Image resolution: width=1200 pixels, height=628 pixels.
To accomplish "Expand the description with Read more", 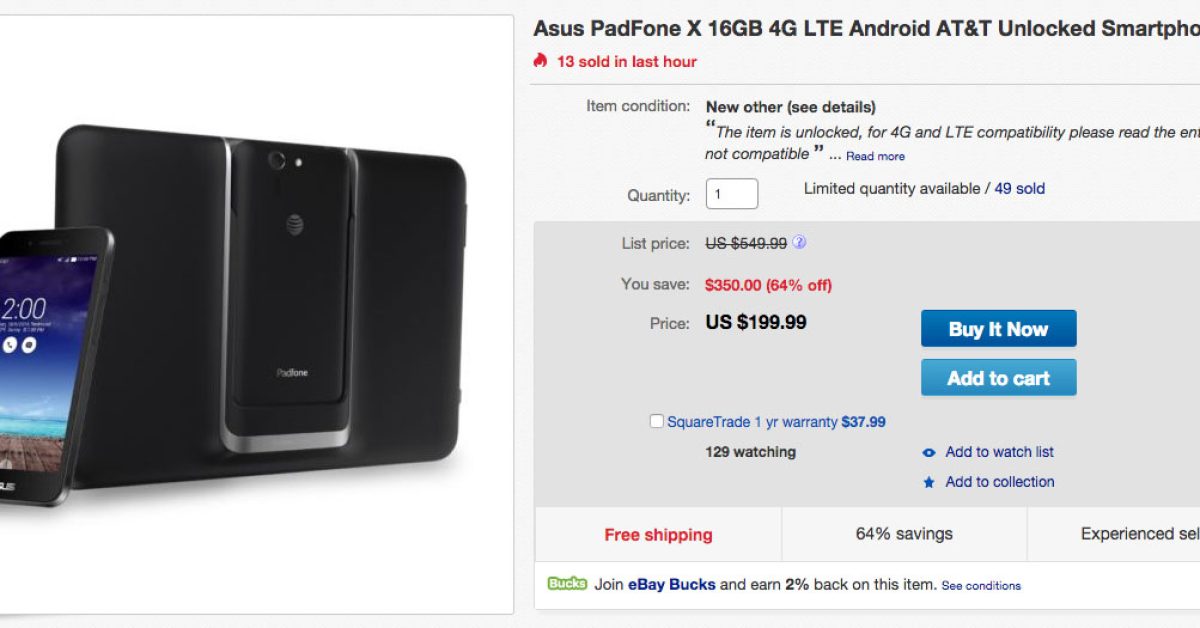I will (875, 156).
